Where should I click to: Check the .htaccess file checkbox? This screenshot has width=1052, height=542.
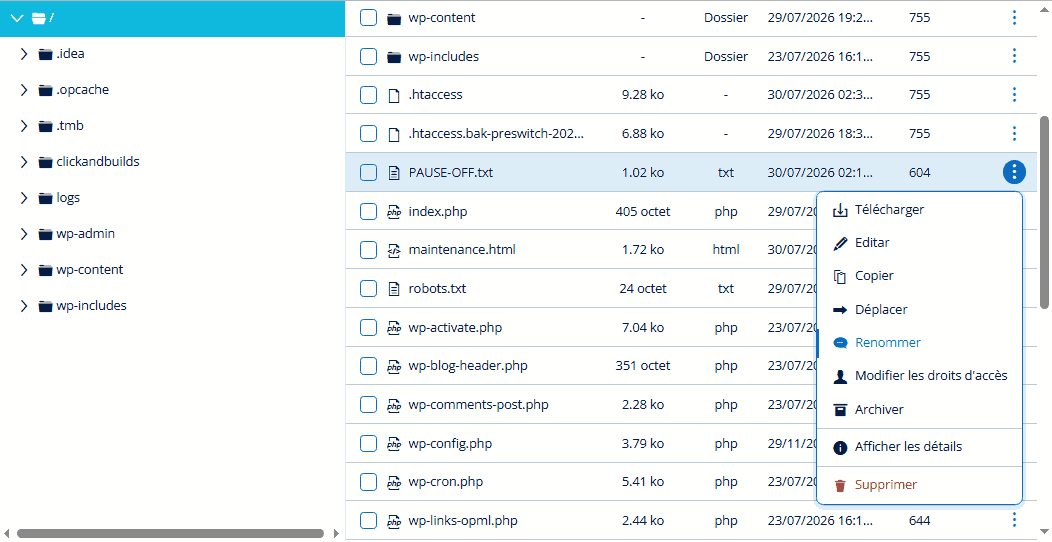[x=368, y=95]
